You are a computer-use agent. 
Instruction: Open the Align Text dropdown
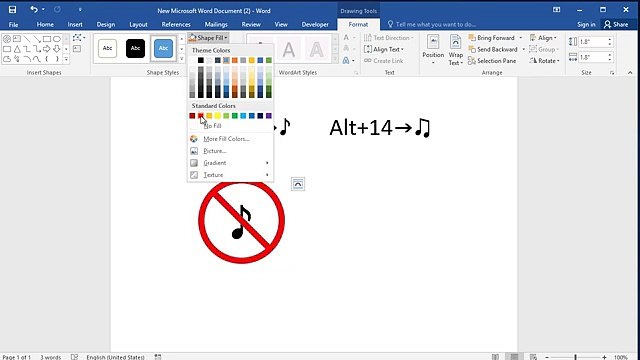click(384, 49)
